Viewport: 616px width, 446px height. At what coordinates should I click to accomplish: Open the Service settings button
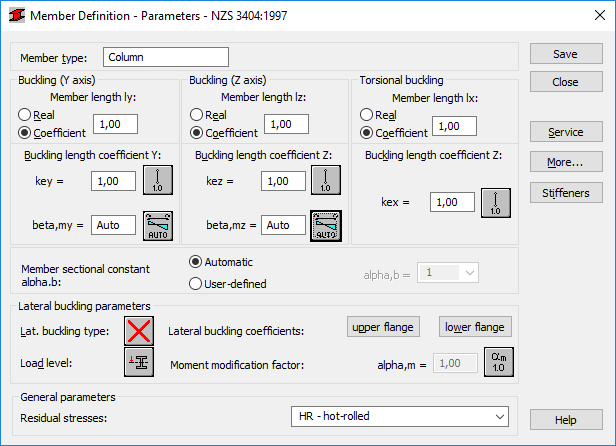click(x=566, y=132)
